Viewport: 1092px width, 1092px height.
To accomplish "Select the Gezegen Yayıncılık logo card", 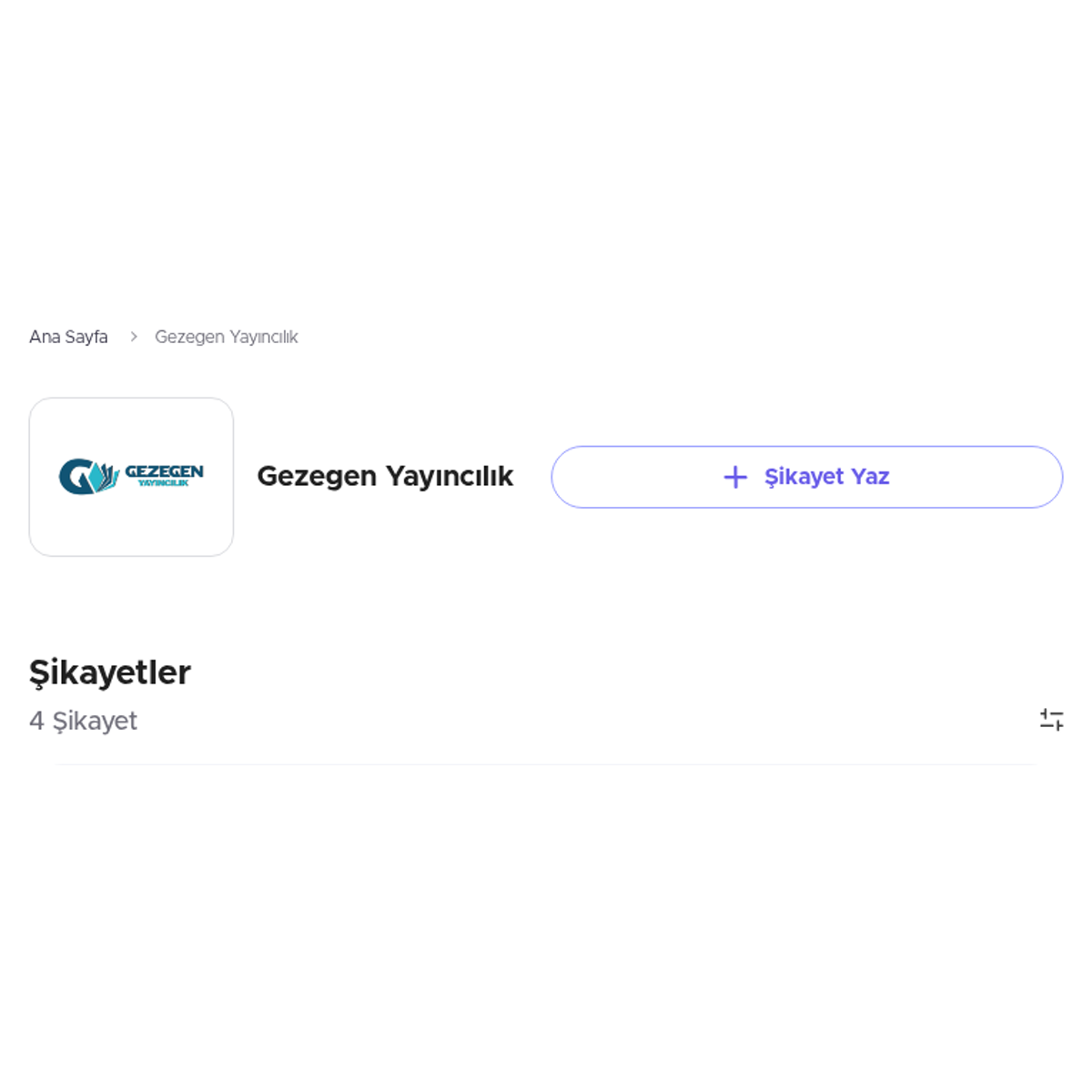I will [131, 477].
